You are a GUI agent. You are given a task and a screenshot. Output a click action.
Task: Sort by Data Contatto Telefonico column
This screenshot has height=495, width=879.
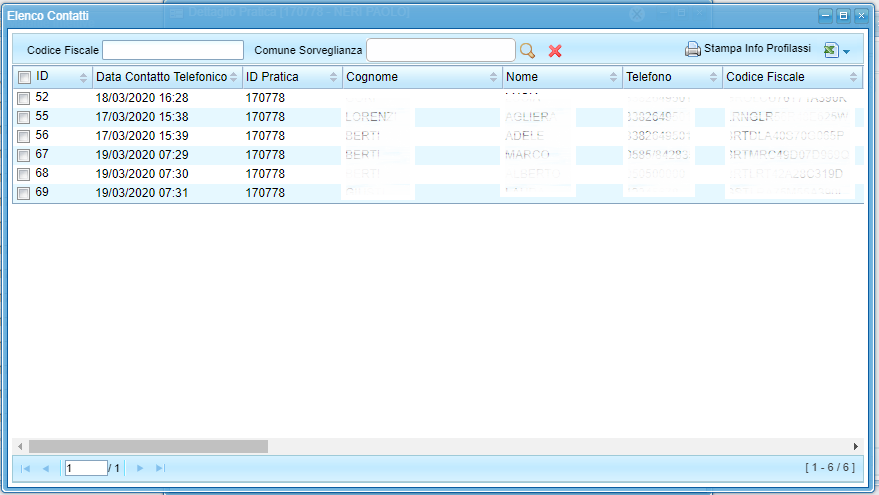(234, 78)
